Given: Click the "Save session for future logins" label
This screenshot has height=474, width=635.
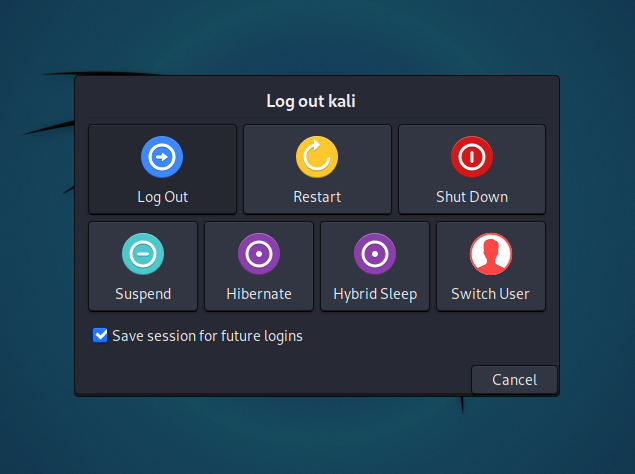Looking at the screenshot, I should pyautogui.click(x=207, y=336).
